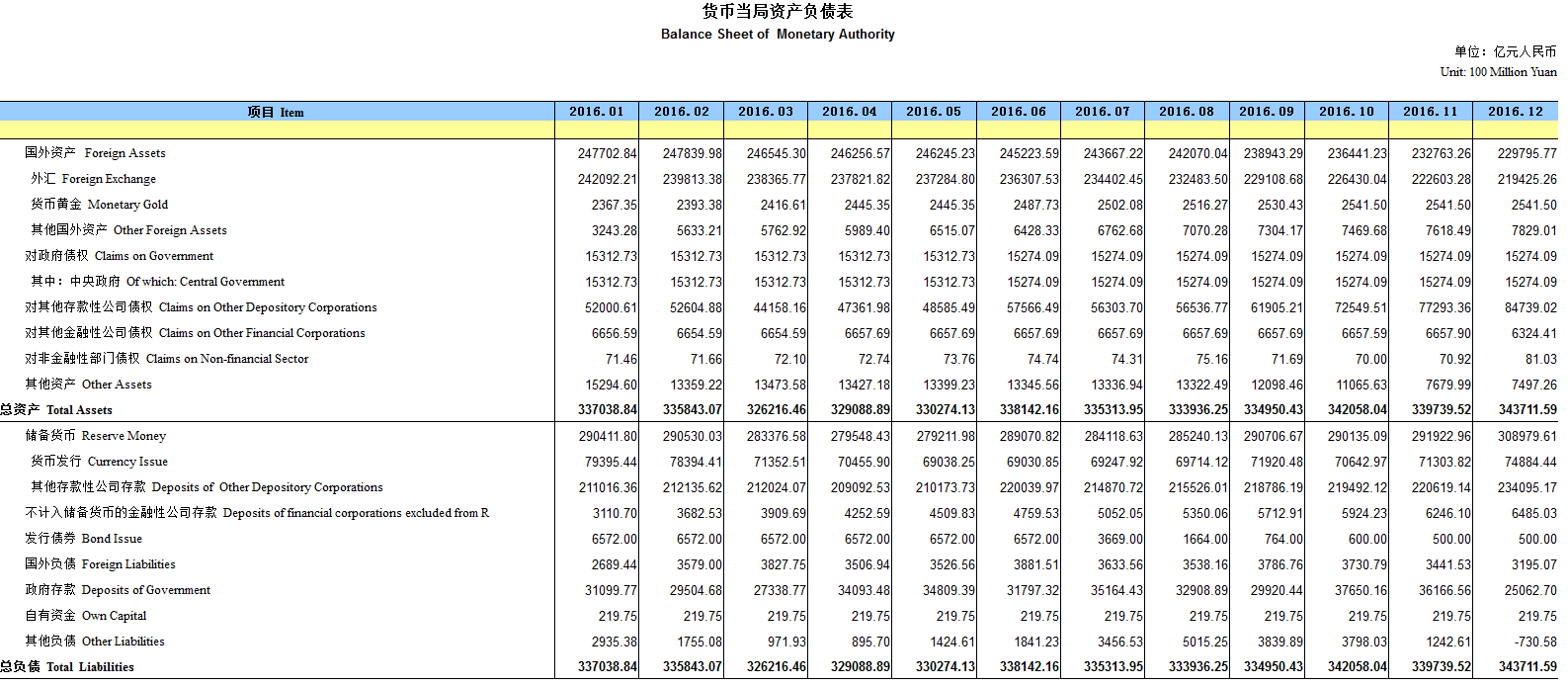The width and height of the screenshot is (1568, 686).
Task: Select the 2016.06 column header
Action: 1018,112
